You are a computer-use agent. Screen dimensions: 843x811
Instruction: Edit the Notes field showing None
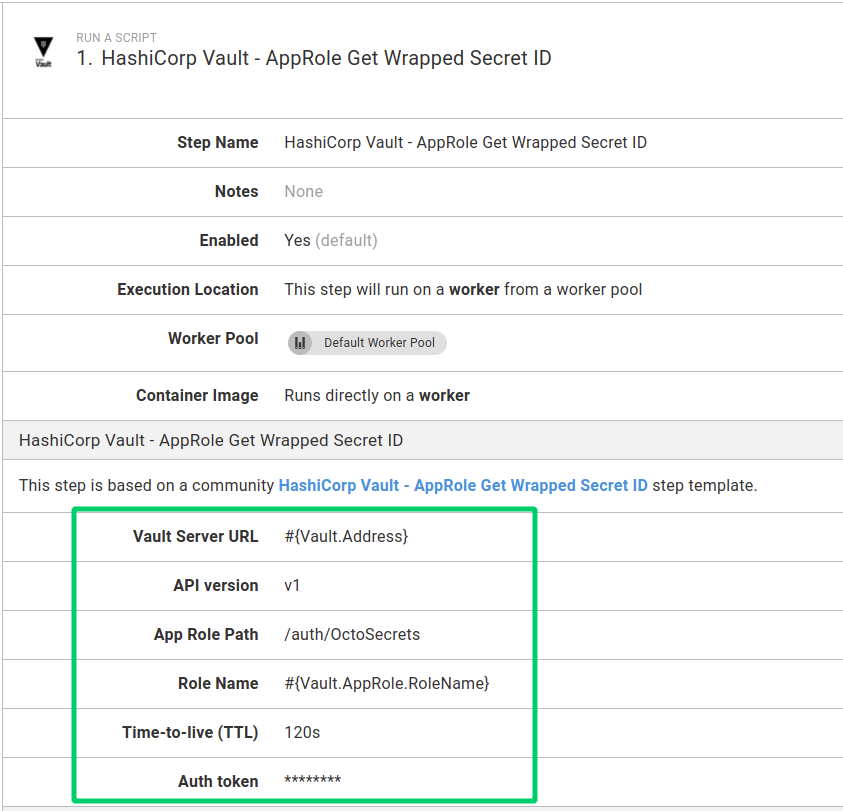tap(303, 191)
